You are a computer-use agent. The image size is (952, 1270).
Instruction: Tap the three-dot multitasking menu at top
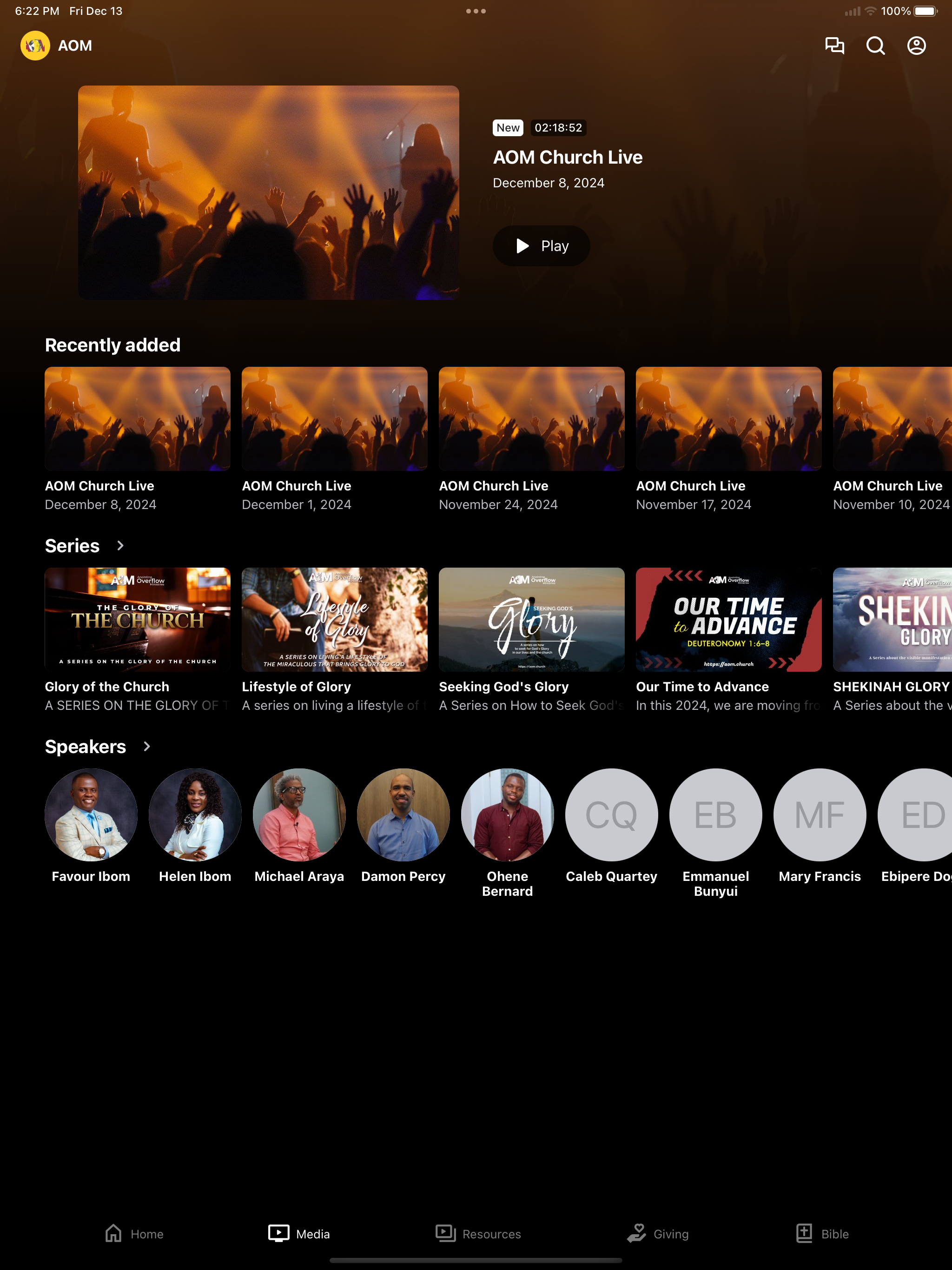(x=476, y=11)
